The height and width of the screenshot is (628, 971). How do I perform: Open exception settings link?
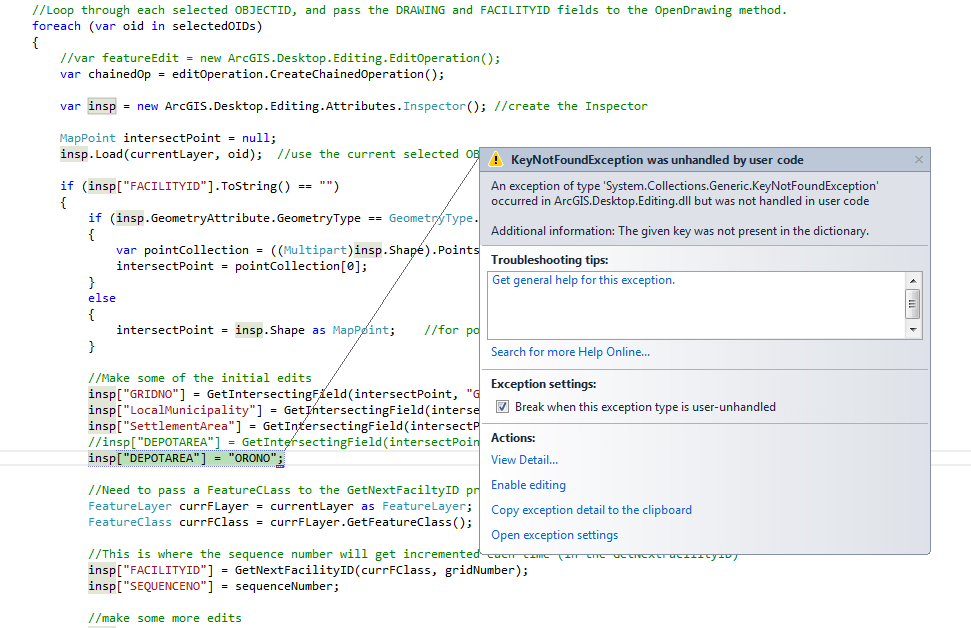pos(554,534)
